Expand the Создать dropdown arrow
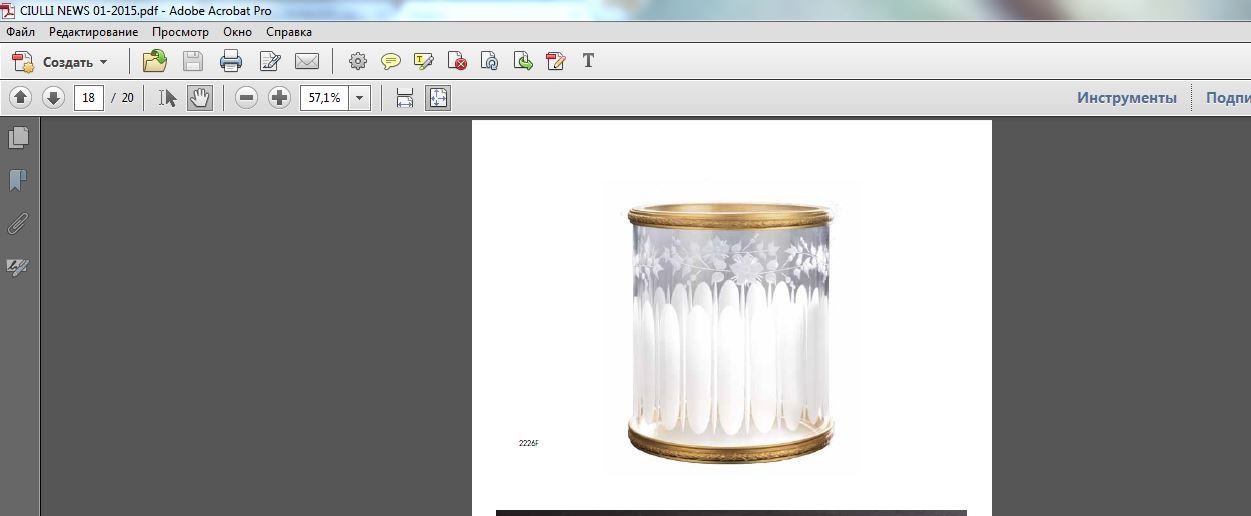1251x516 pixels. [x=103, y=62]
